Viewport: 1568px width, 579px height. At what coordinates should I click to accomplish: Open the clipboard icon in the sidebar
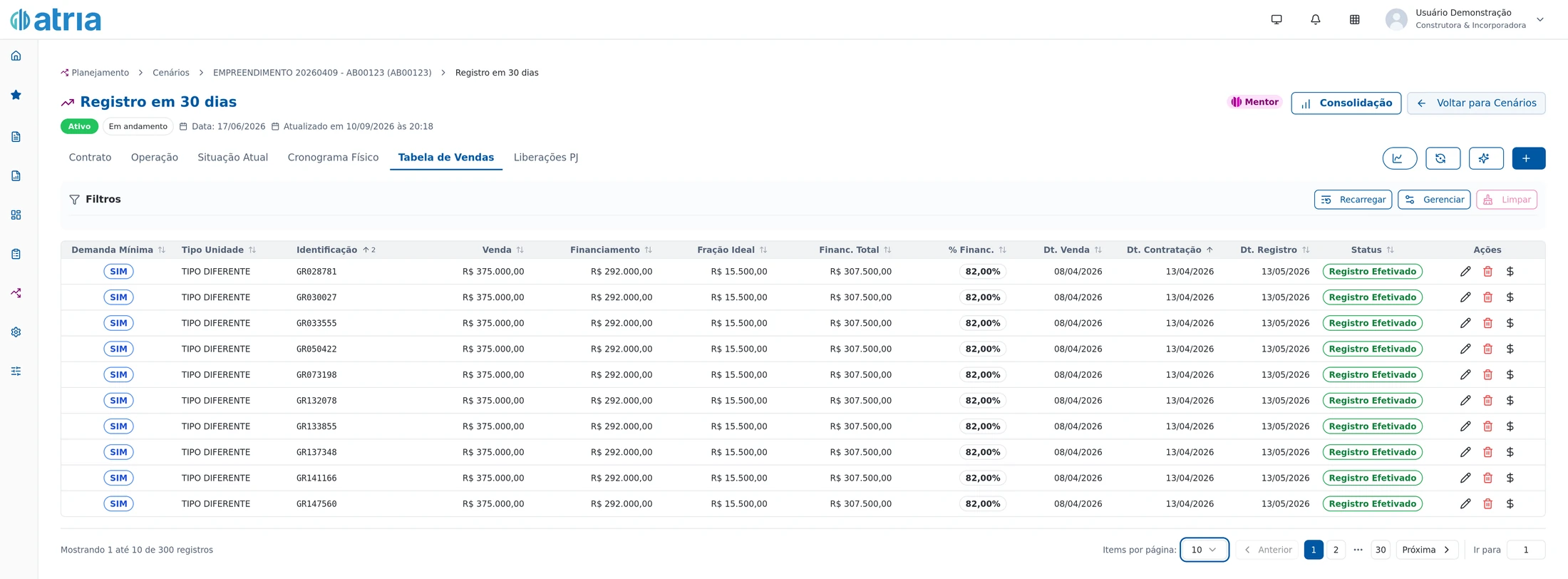[x=16, y=254]
